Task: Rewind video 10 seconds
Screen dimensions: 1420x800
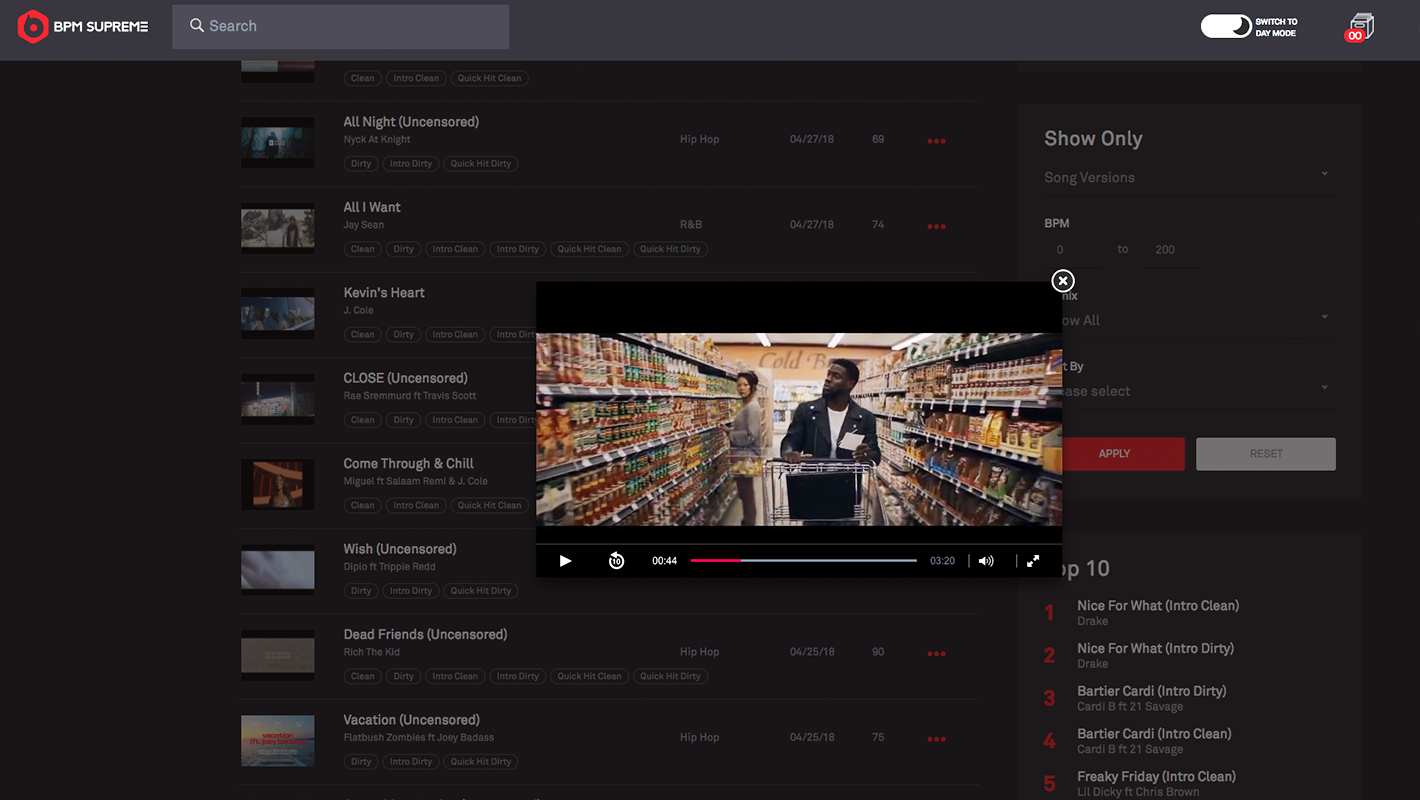Action: tap(616, 561)
